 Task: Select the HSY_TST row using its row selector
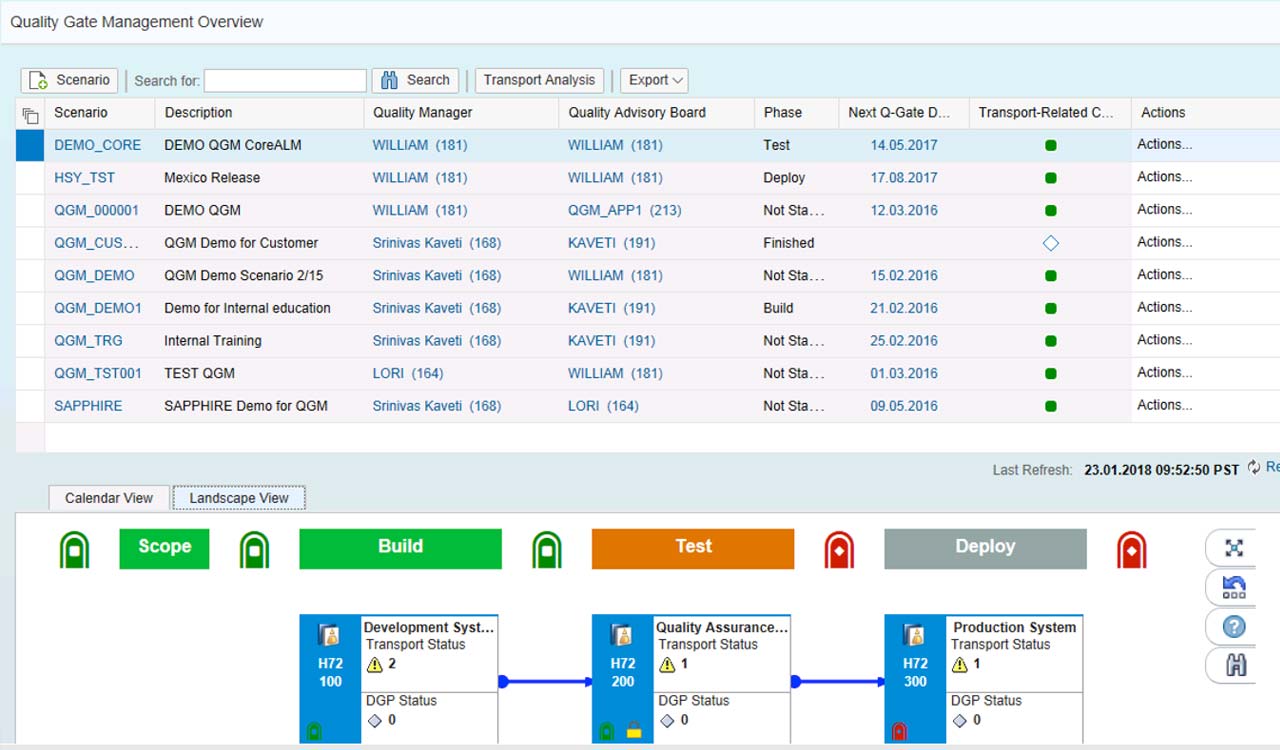click(30, 178)
